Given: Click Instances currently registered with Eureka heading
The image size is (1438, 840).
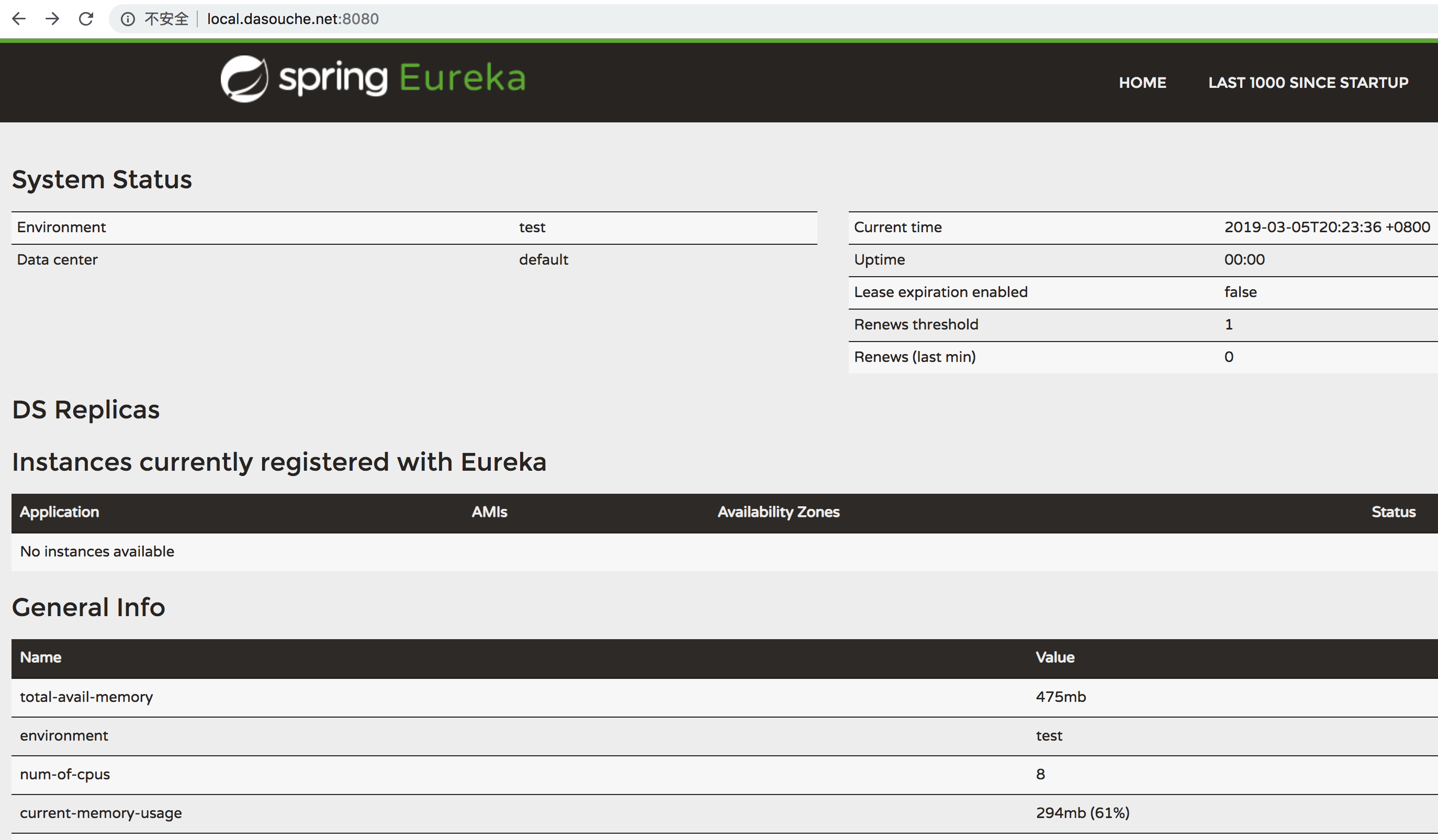Looking at the screenshot, I should (x=279, y=462).
